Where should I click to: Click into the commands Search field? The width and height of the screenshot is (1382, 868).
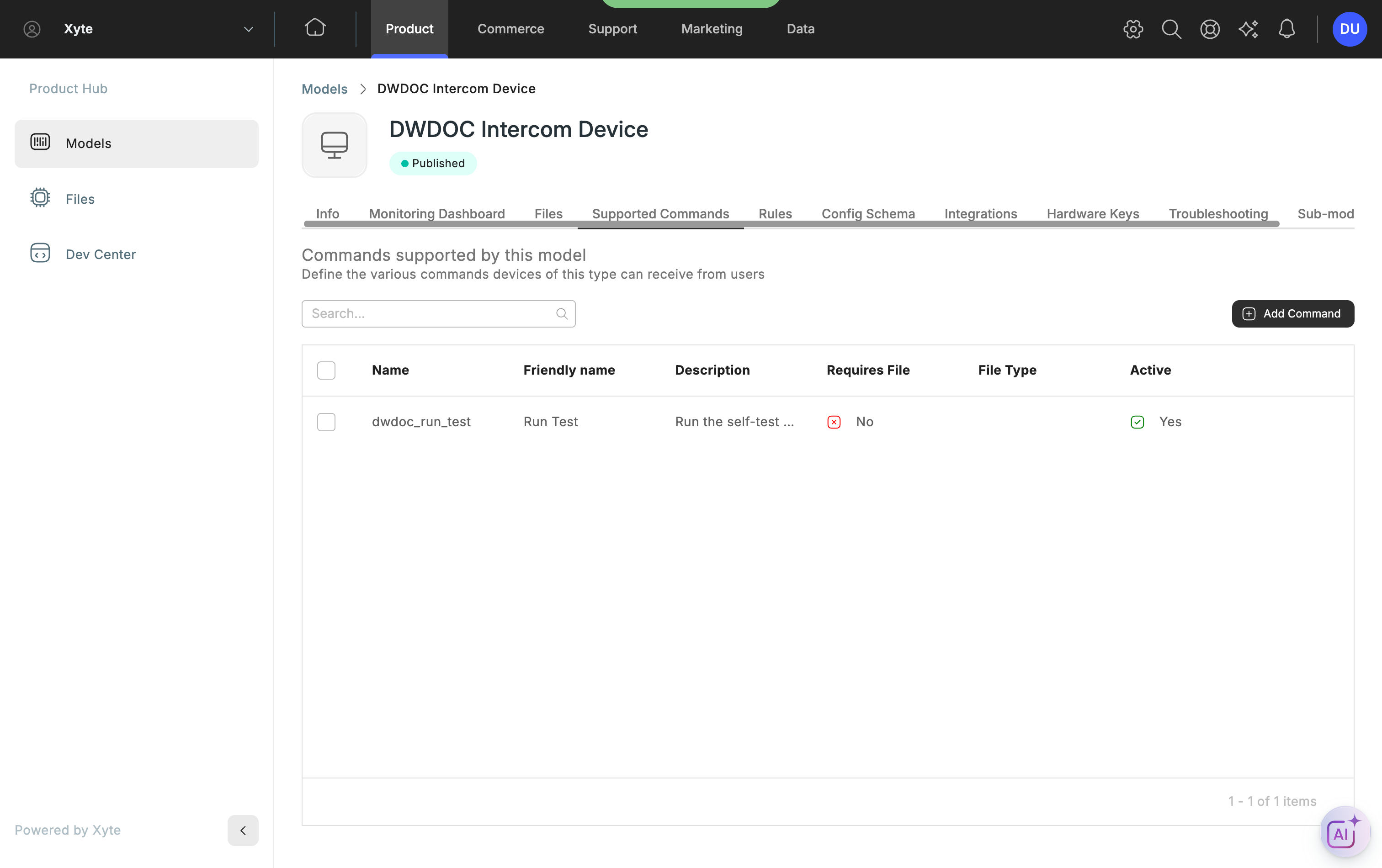(x=438, y=314)
